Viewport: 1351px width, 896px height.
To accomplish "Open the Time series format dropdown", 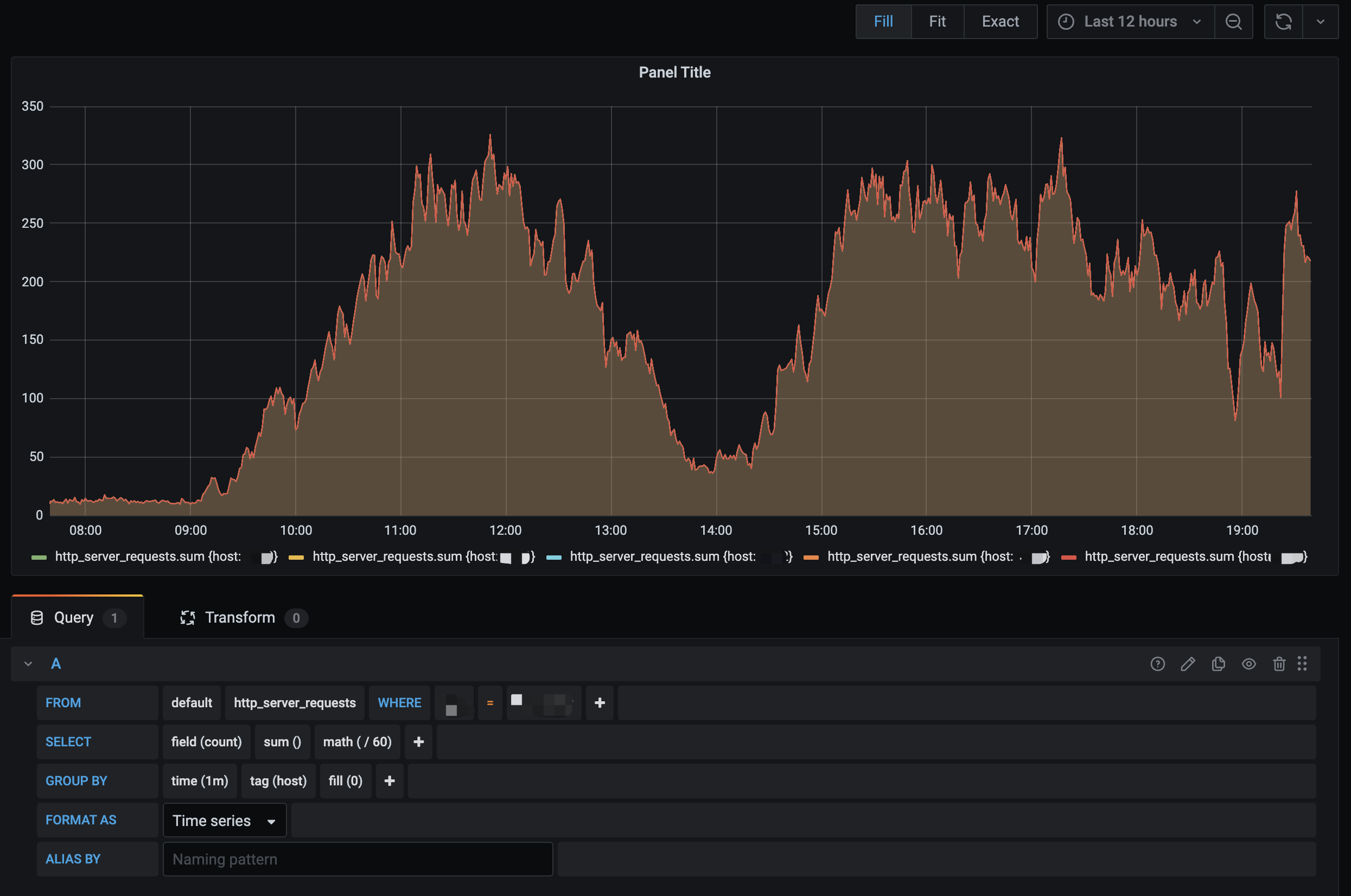I will [224, 820].
